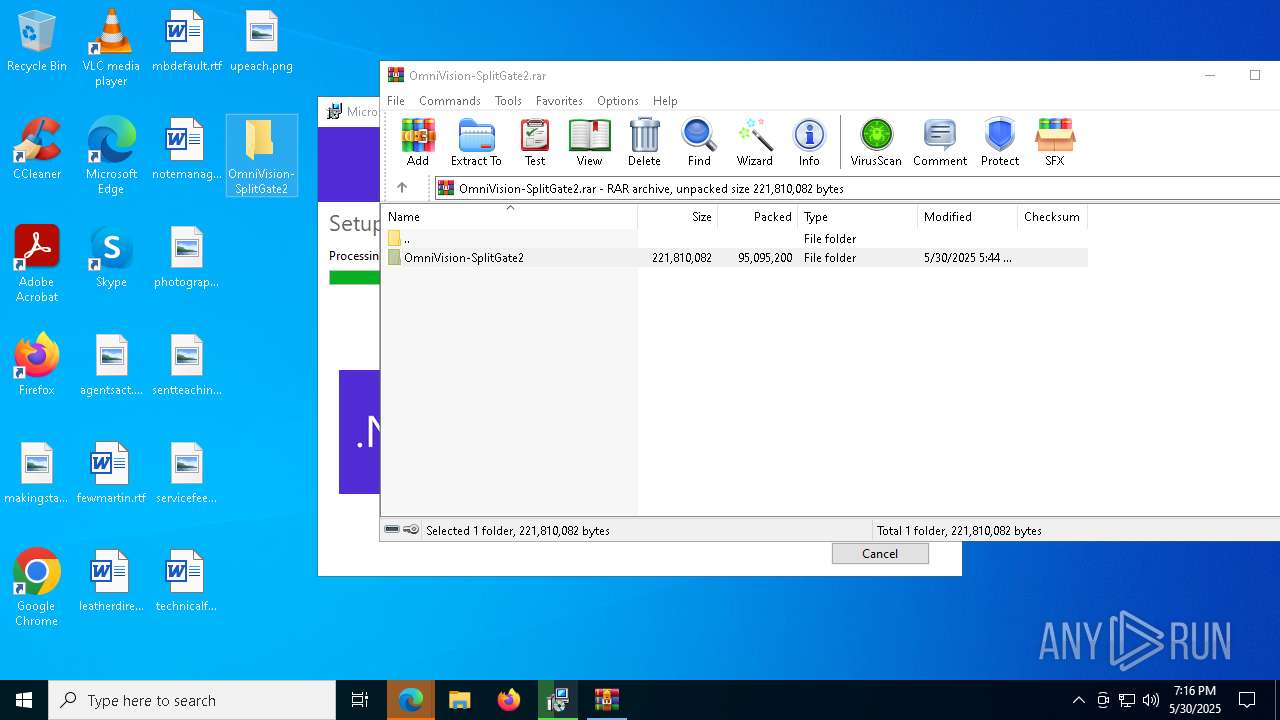Add an archive Comment
The image size is (1280, 720).
point(940,142)
